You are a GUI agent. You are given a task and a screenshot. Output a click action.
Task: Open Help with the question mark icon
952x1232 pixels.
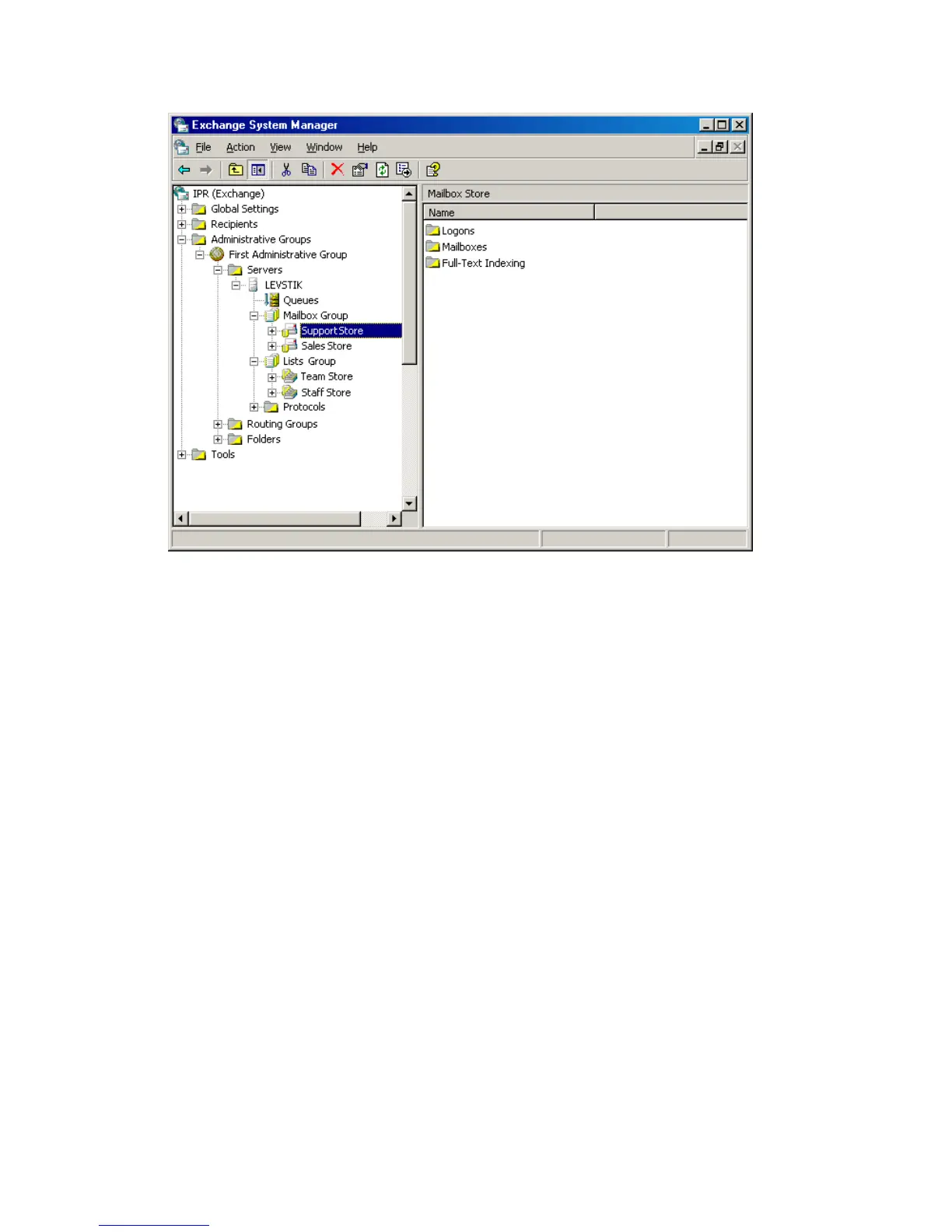click(x=433, y=170)
